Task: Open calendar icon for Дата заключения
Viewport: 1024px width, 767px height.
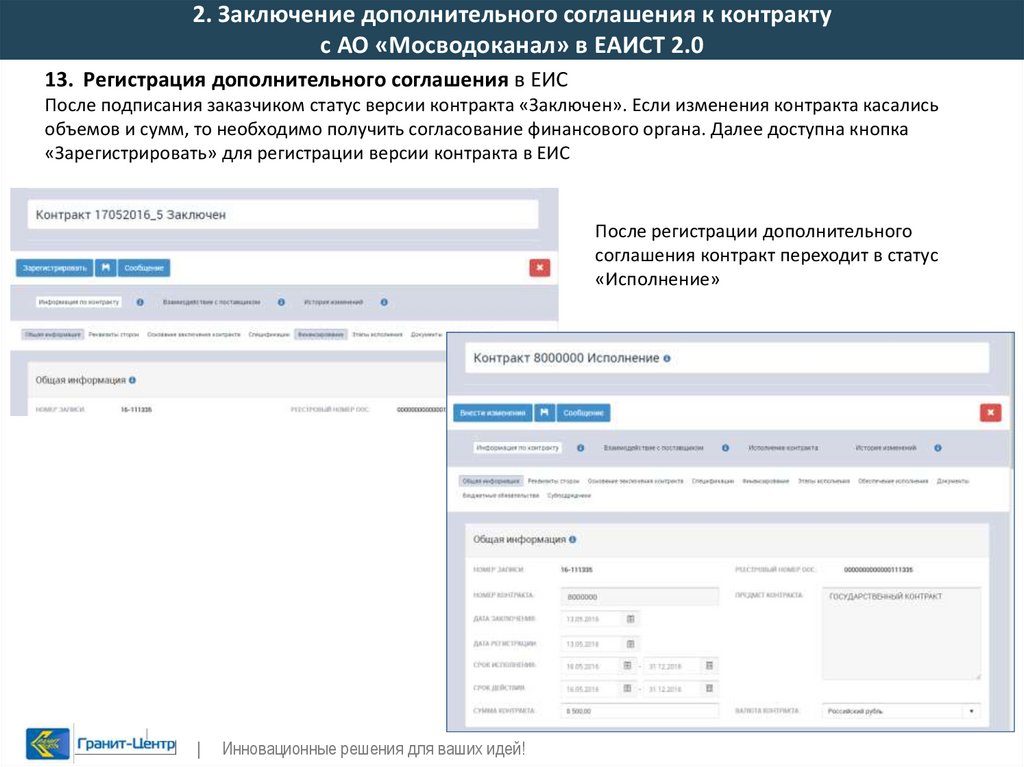Action: 631,619
